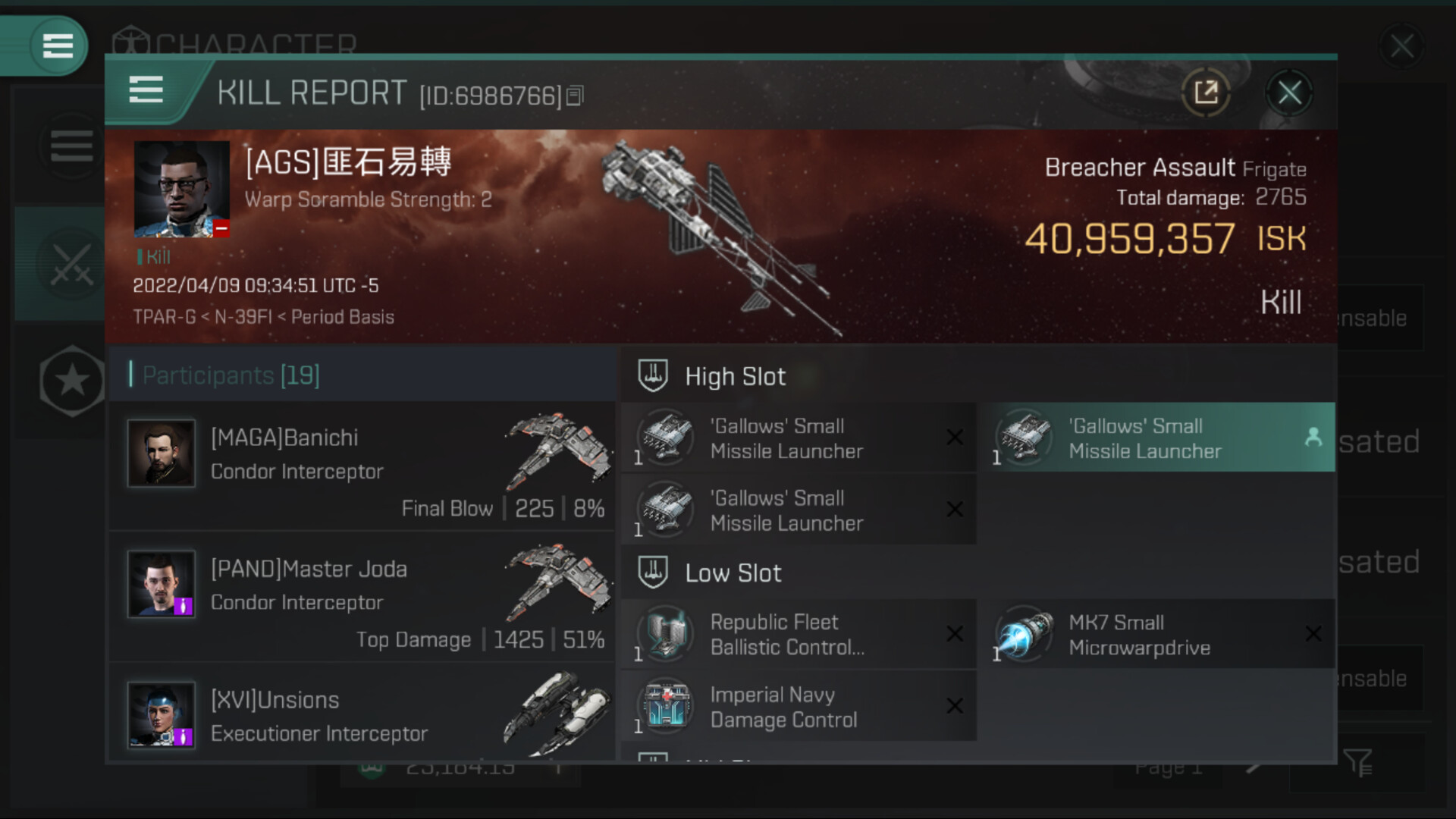The image size is (1456, 819).
Task: Click the MK7 Small Microwarpdrive icon
Action: (x=1025, y=634)
